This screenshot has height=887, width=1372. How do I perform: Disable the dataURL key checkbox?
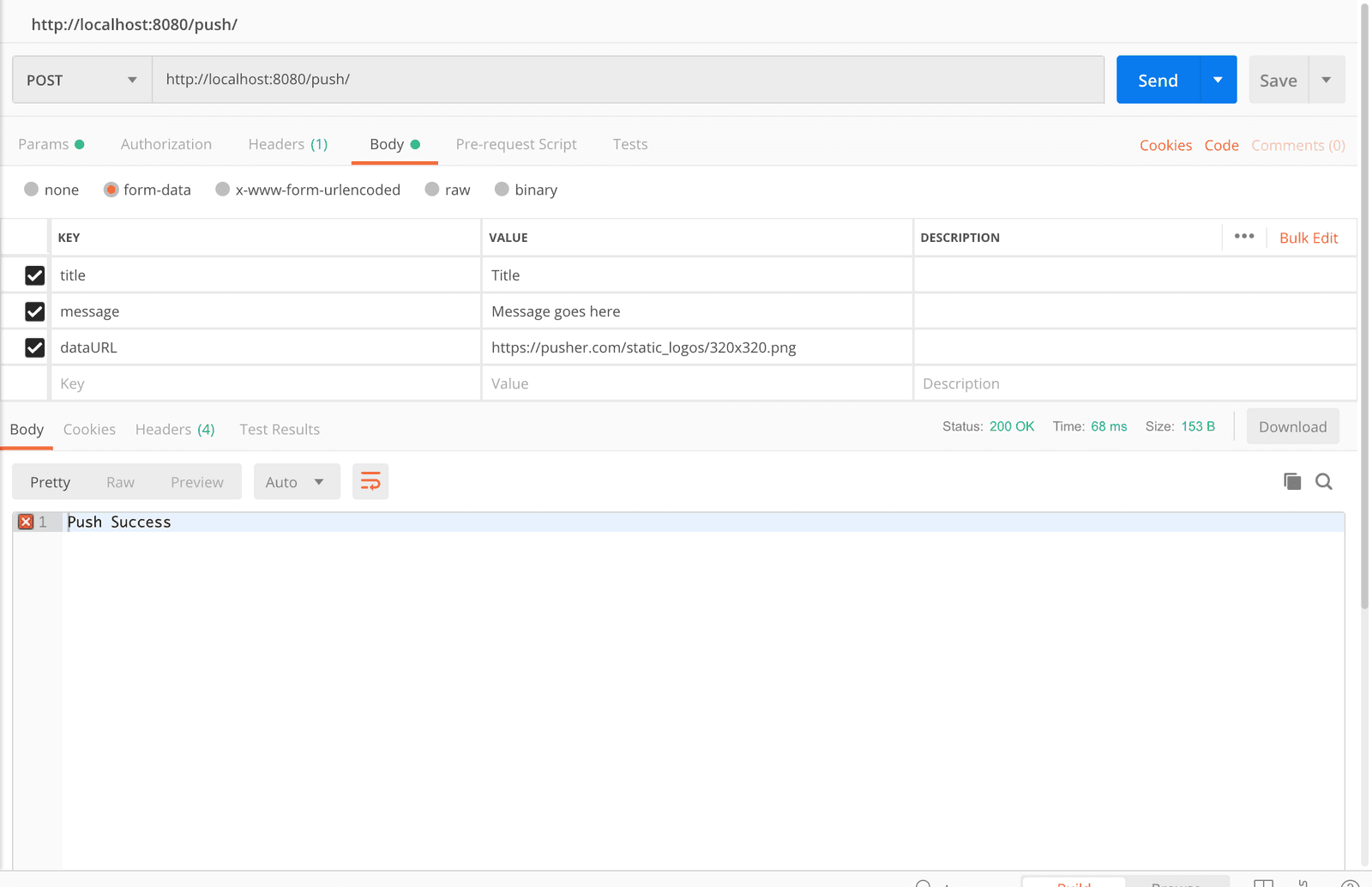tap(35, 347)
